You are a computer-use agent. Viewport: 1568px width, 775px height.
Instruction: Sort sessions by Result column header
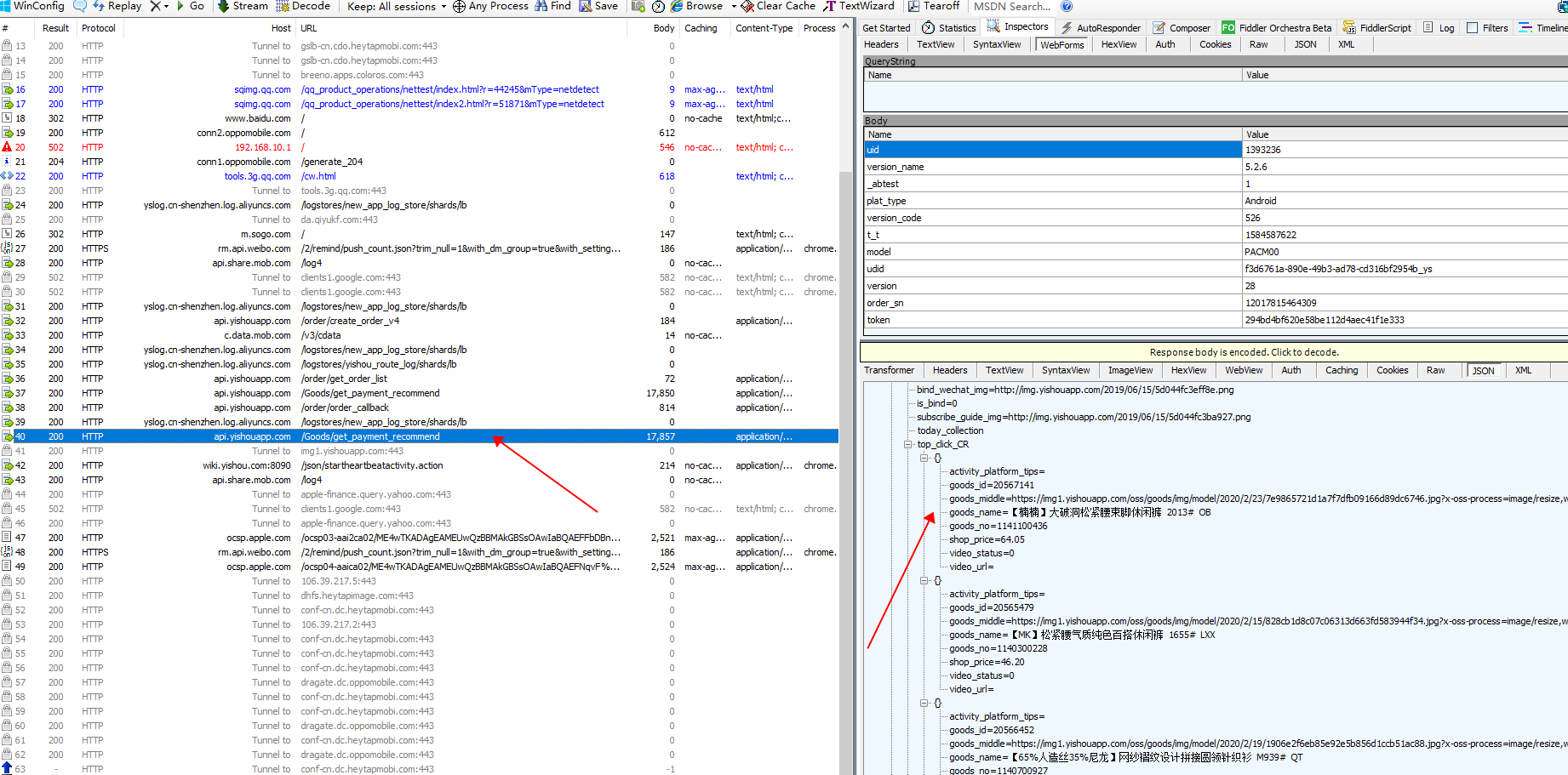pos(55,28)
